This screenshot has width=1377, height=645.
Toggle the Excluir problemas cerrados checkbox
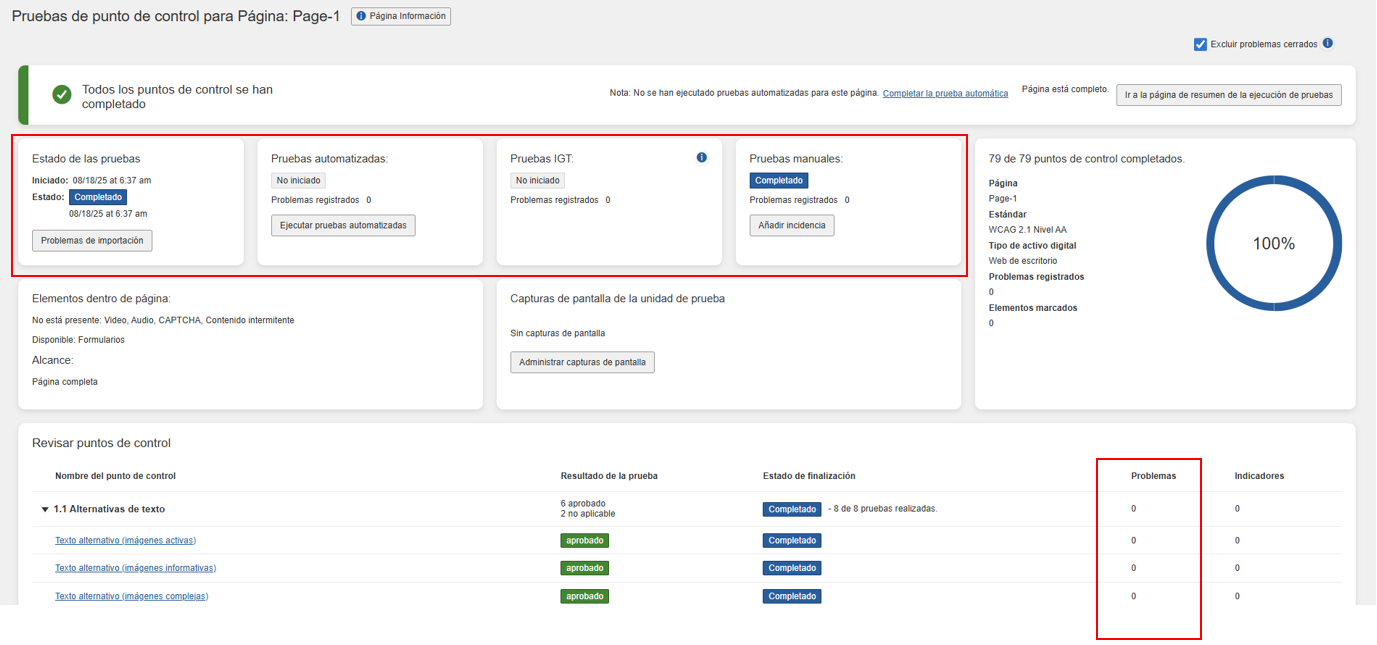point(1200,44)
